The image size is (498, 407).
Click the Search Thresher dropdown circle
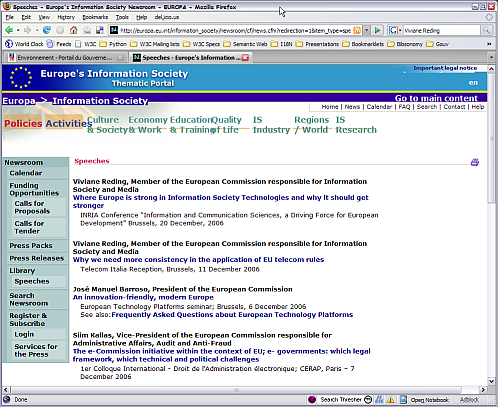[x=368, y=399]
